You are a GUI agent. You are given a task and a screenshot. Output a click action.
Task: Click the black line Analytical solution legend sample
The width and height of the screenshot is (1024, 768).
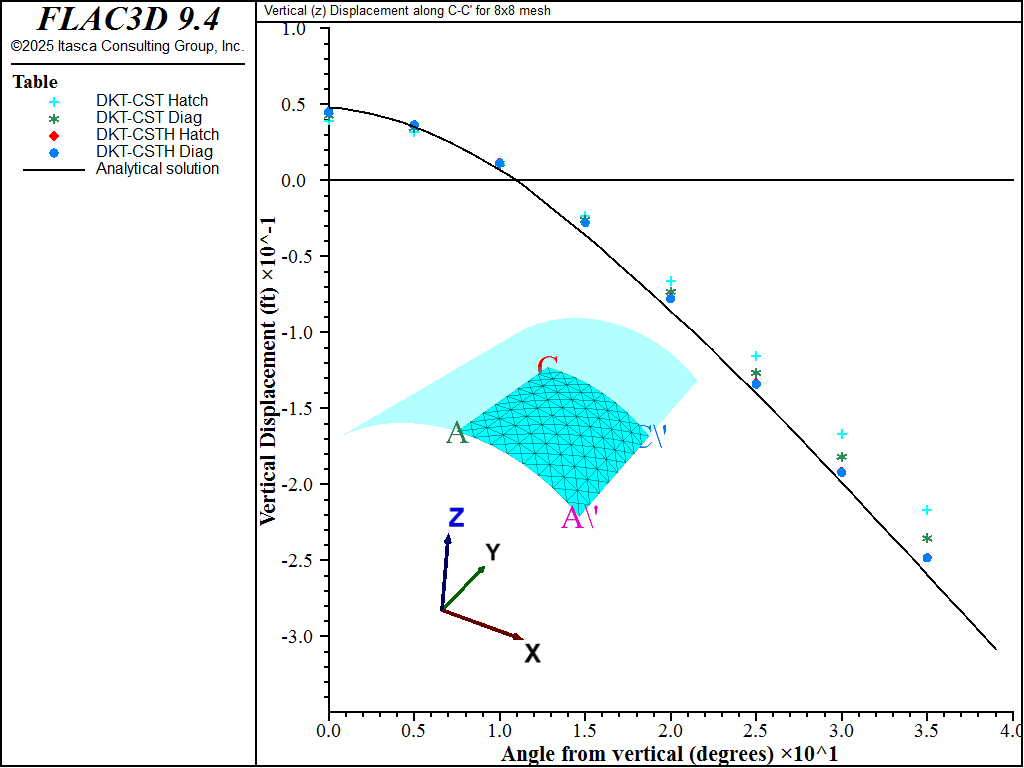pyautogui.click(x=54, y=169)
